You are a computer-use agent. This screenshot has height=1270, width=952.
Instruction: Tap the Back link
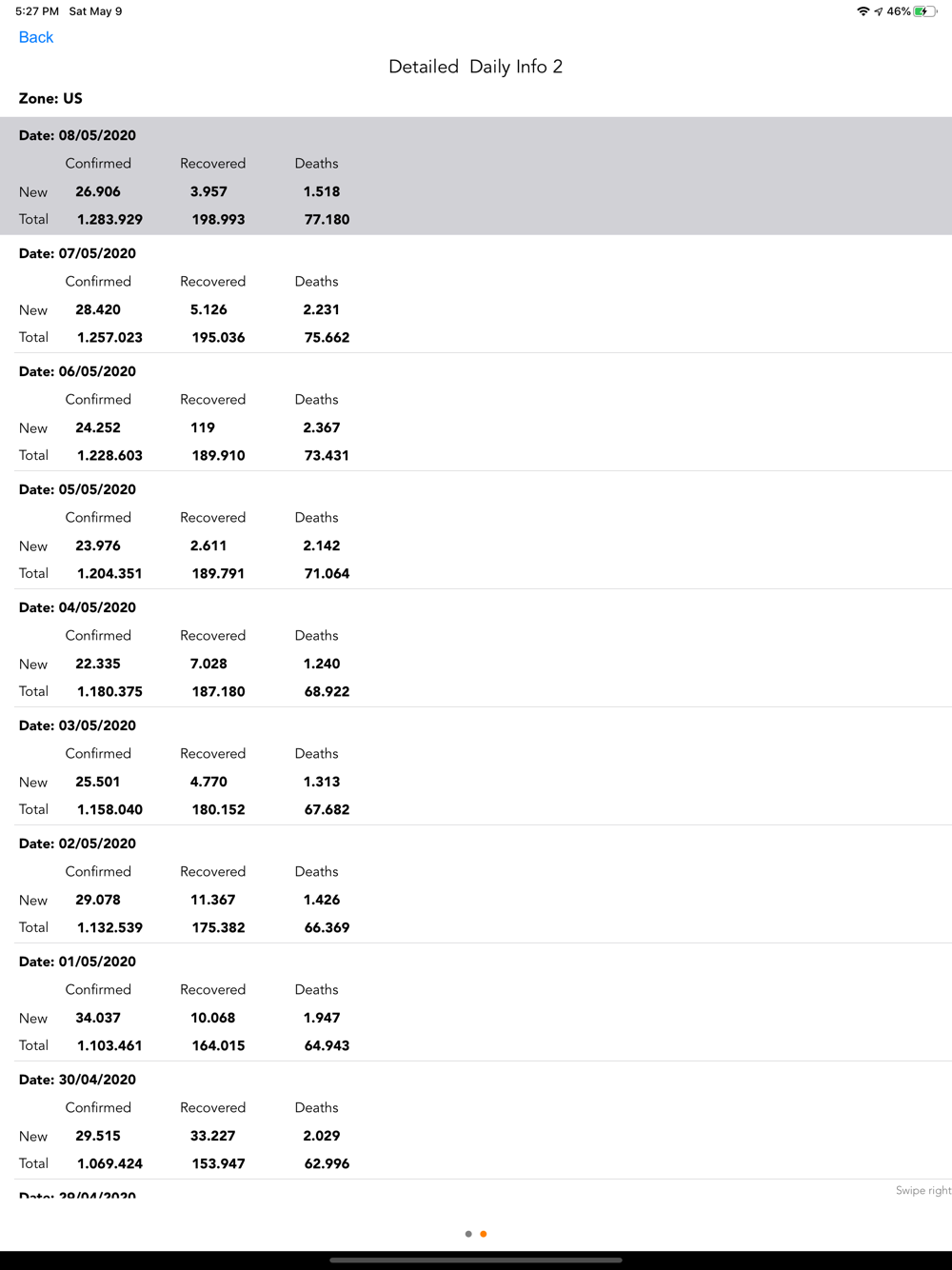(36, 37)
